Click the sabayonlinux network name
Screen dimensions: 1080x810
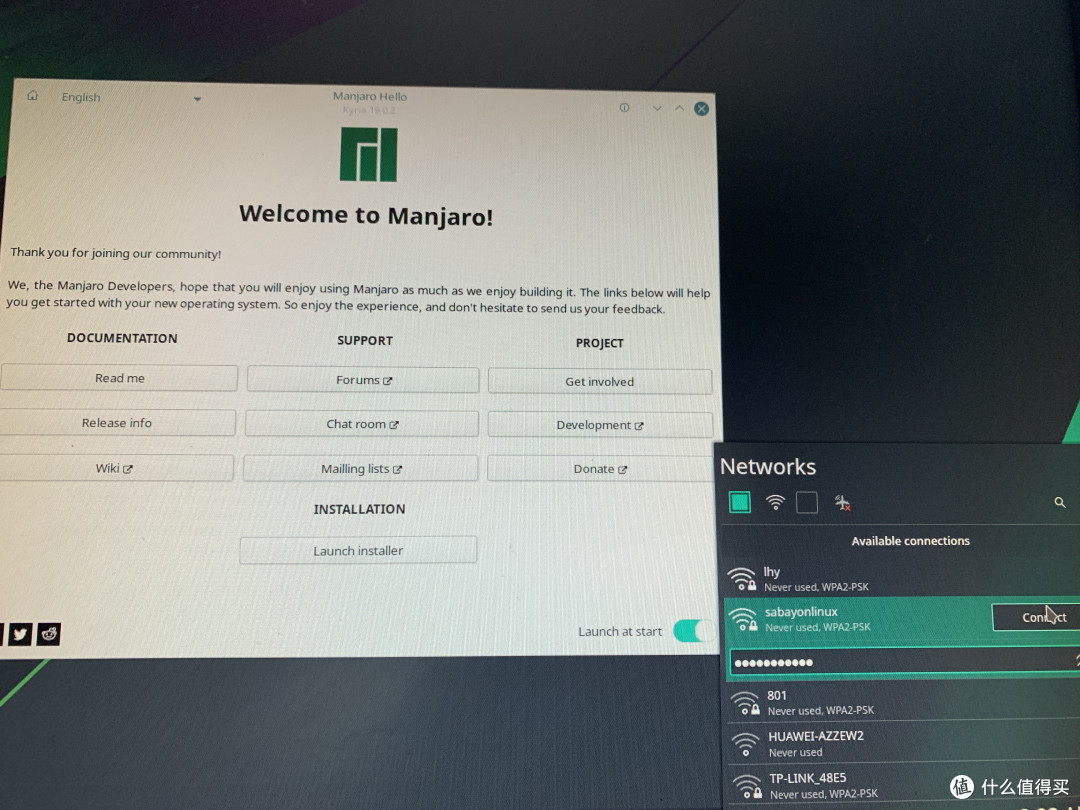coord(801,612)
